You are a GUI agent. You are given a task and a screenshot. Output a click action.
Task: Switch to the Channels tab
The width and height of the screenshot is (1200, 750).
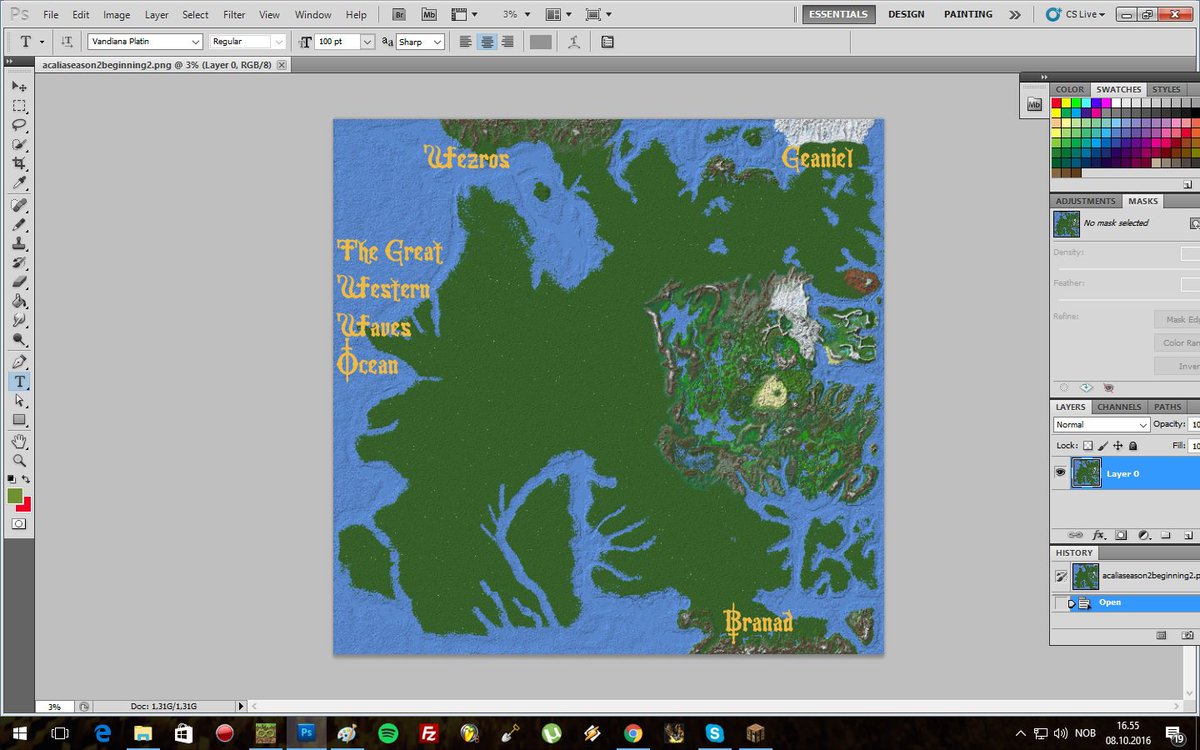1119,407
